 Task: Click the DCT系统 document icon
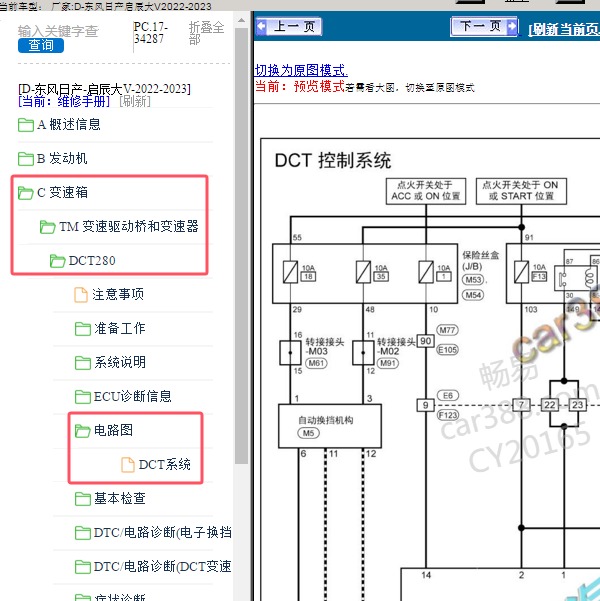coord(128,465)
